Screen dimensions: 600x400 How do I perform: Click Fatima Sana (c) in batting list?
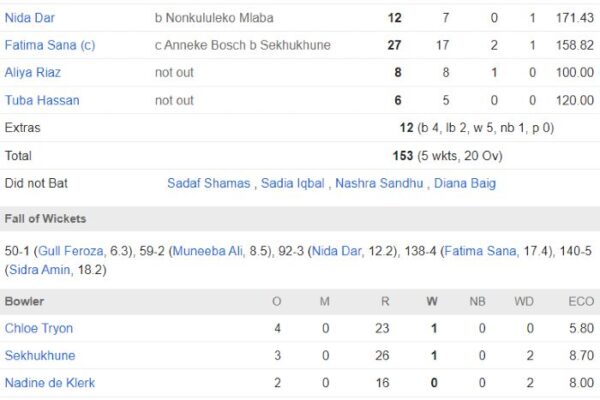(48, 45)
